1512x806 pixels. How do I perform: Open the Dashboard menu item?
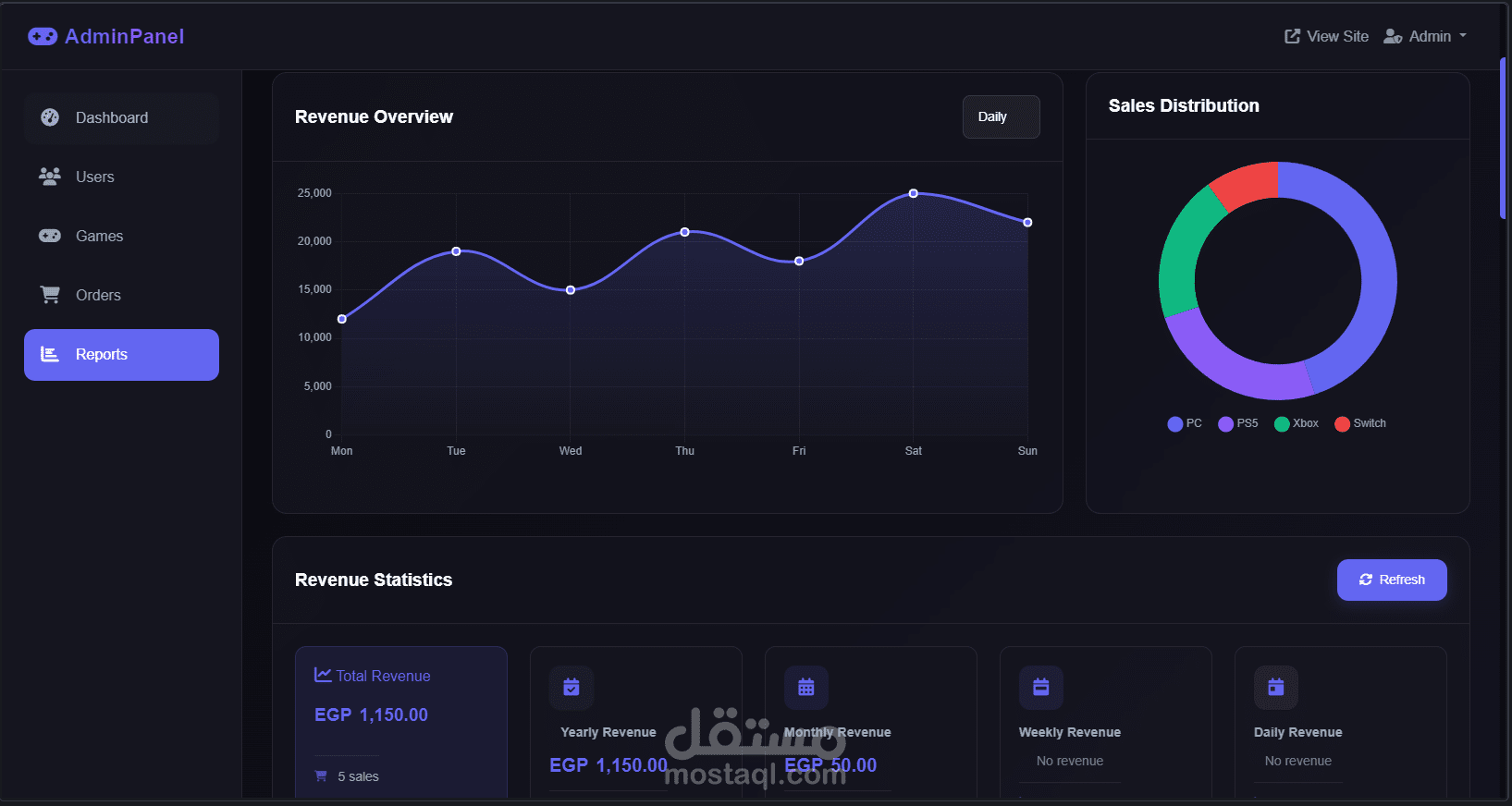point(122,117)
